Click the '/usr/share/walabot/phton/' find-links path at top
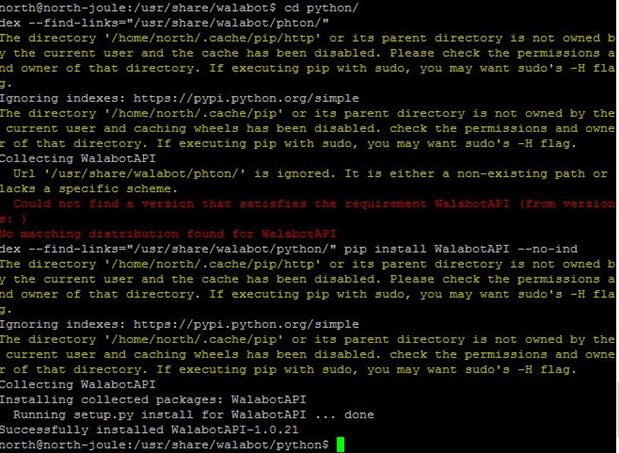Image resolution: width=619 pixels, height=453 pixels. point(231,23)
